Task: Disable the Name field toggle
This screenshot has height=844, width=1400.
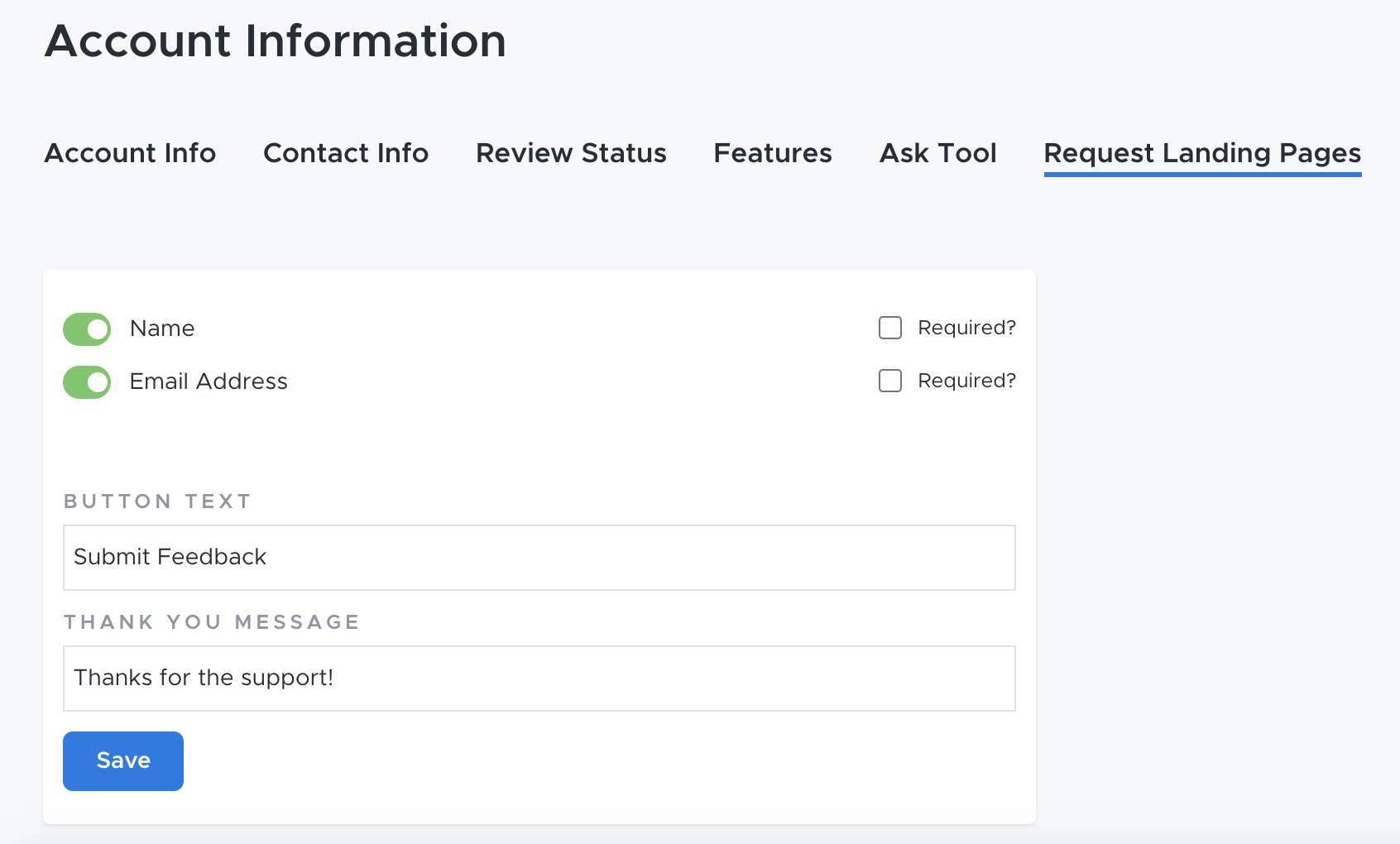Action: tap(86, 328)
